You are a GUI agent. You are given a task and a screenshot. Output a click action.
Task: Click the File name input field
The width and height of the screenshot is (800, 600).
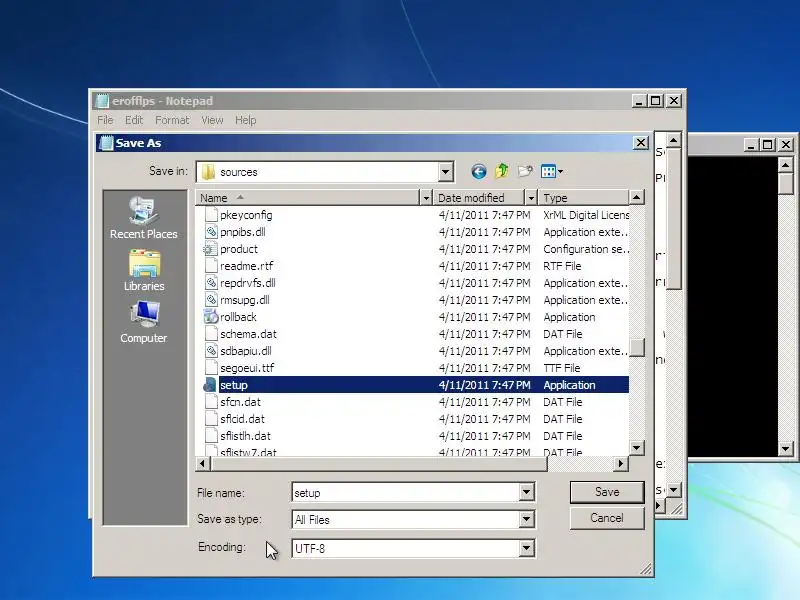click(405, 492)
